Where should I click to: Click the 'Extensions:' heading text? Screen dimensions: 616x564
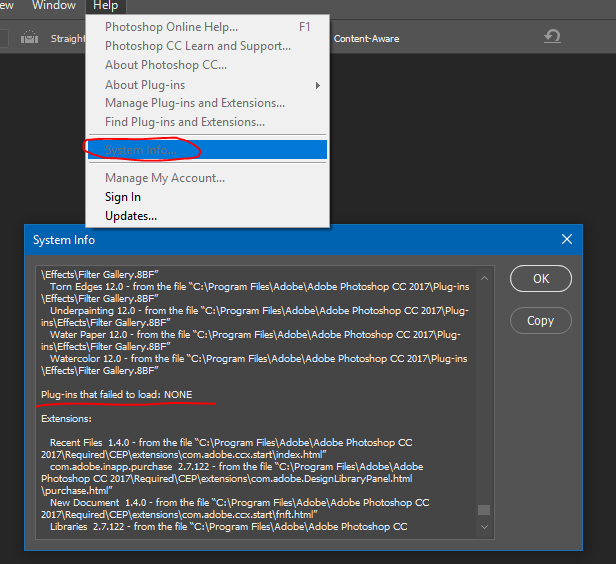(66, 419)
